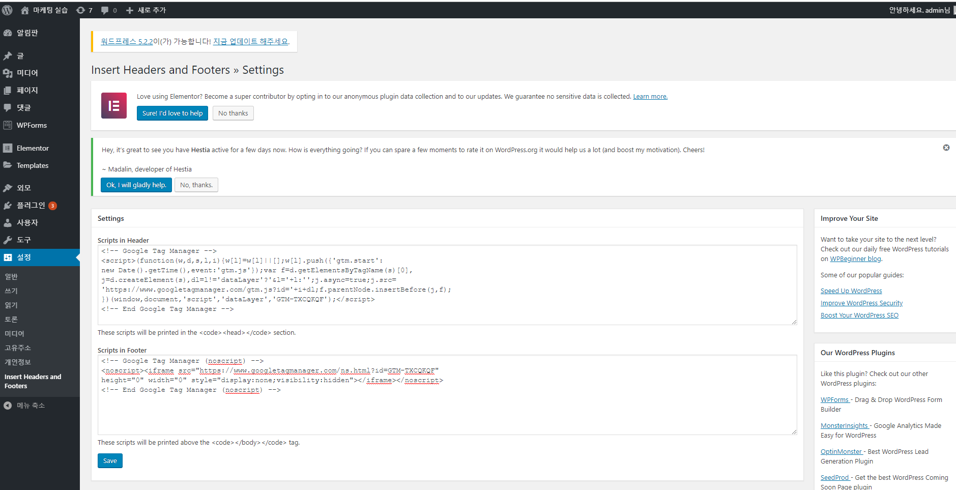The width and height of the screenshot is (956, 490).
Task: Open the 토론 settings submenu
Action: (x=11, y=319)
